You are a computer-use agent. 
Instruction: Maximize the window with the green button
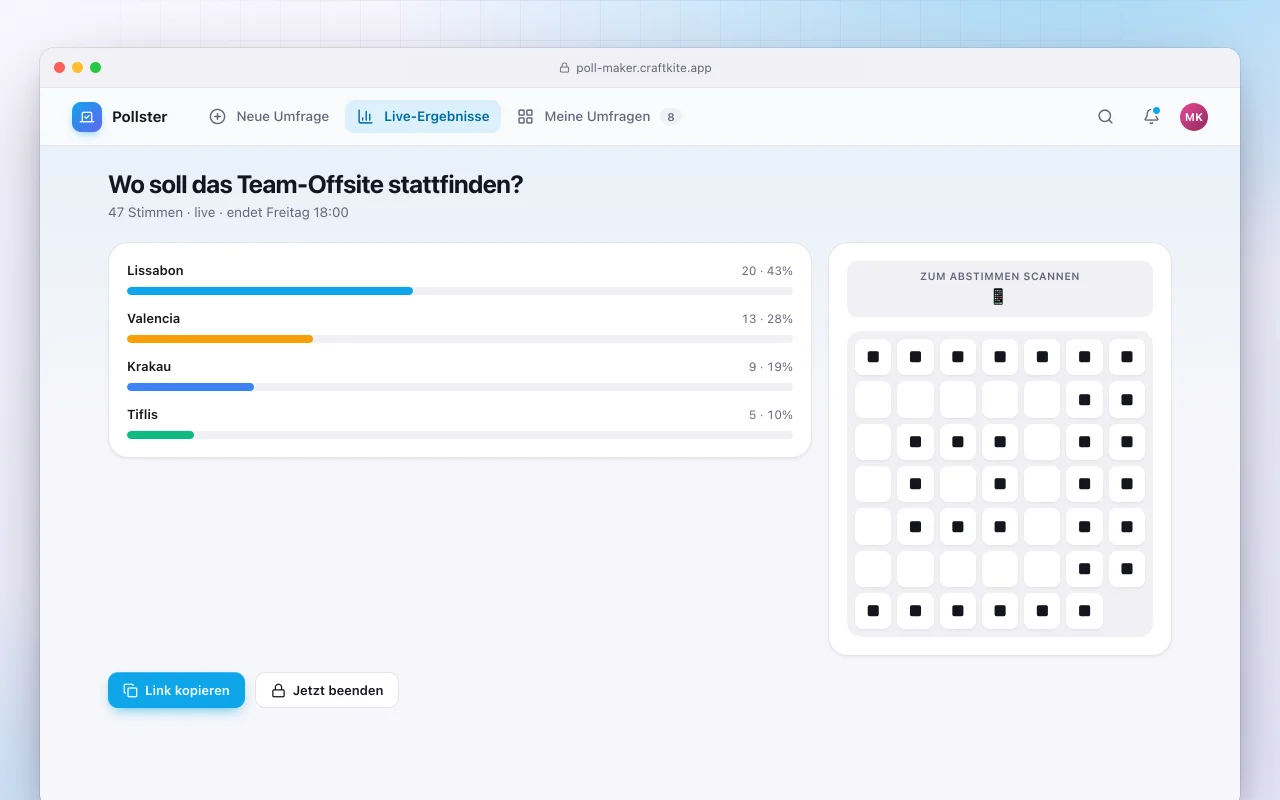point(96,68)
